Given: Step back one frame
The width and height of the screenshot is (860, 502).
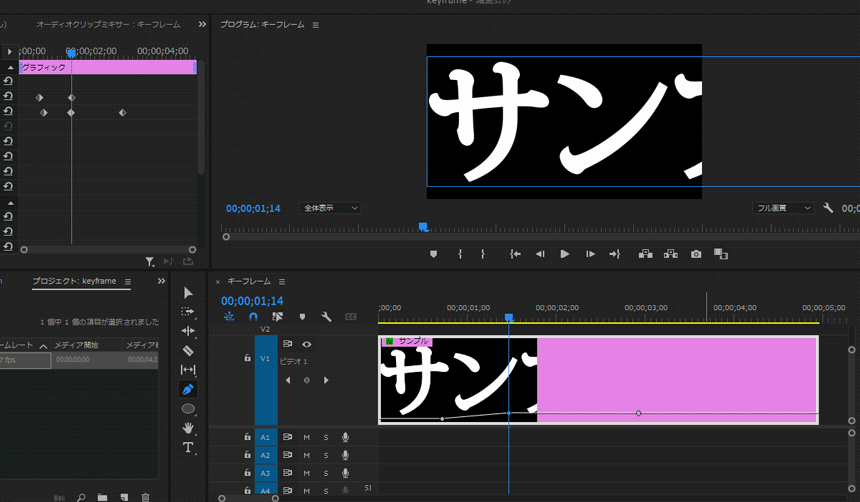Looking at the screenshot, I should point(540,254).
